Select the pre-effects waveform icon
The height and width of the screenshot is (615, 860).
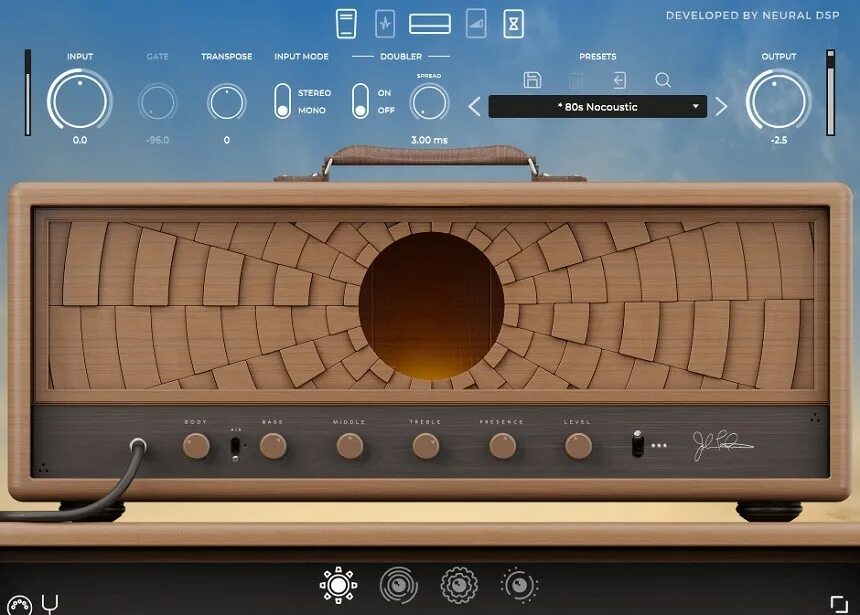tap(385, 24)
